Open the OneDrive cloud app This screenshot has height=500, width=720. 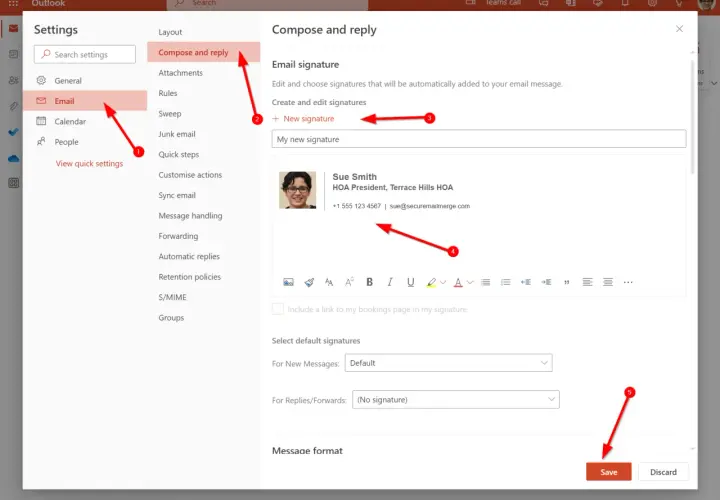click(x=13, y=158)
